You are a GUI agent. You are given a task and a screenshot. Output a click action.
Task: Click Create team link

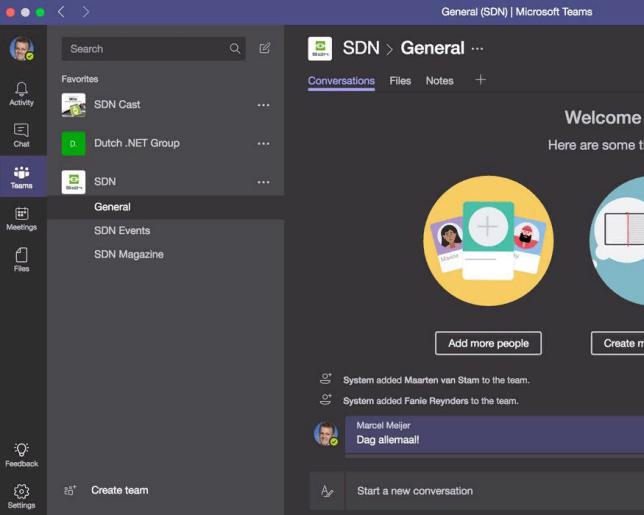120,490
